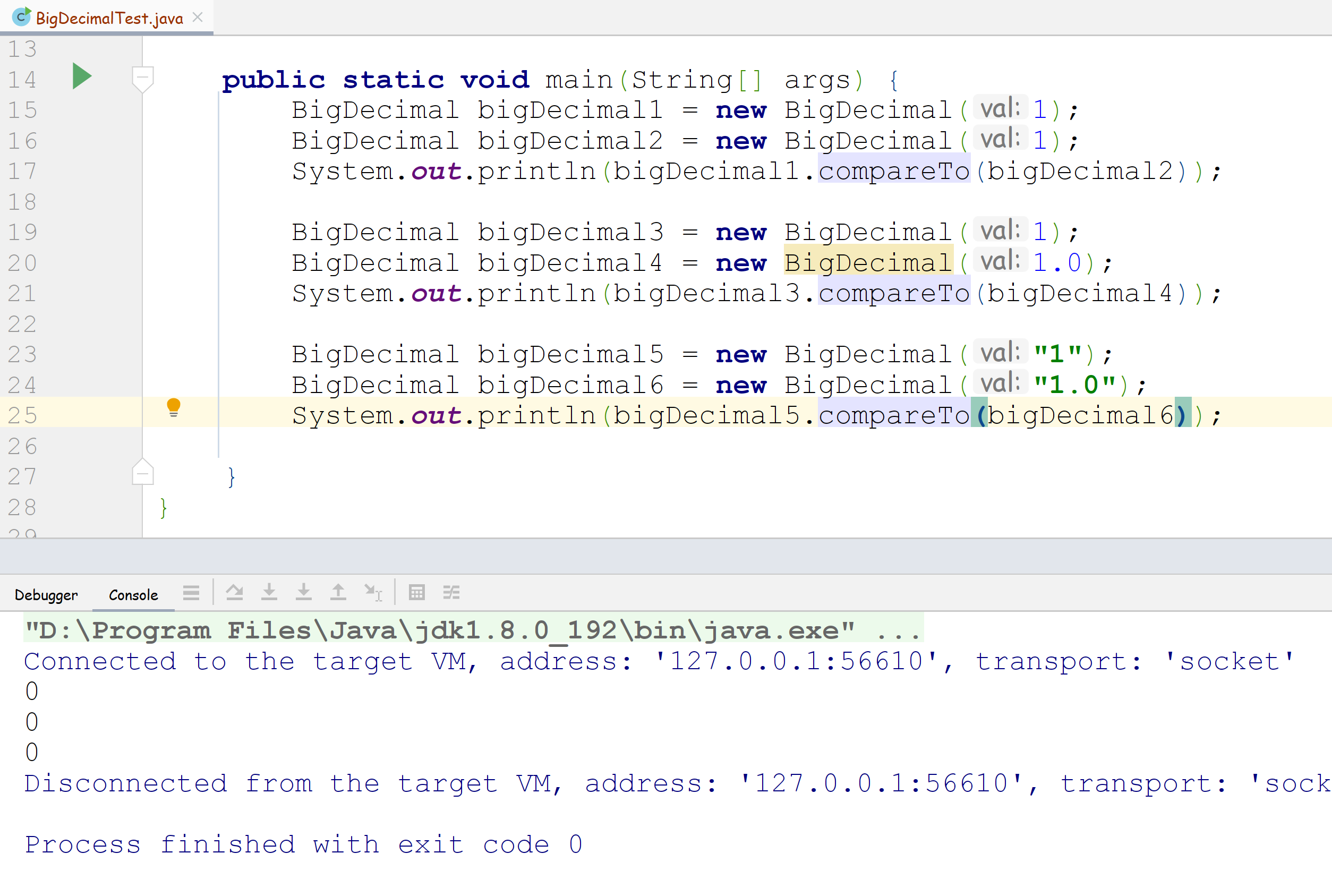Click the Force Step Into icon
The image size is (1332, 896).
[303, 593]
